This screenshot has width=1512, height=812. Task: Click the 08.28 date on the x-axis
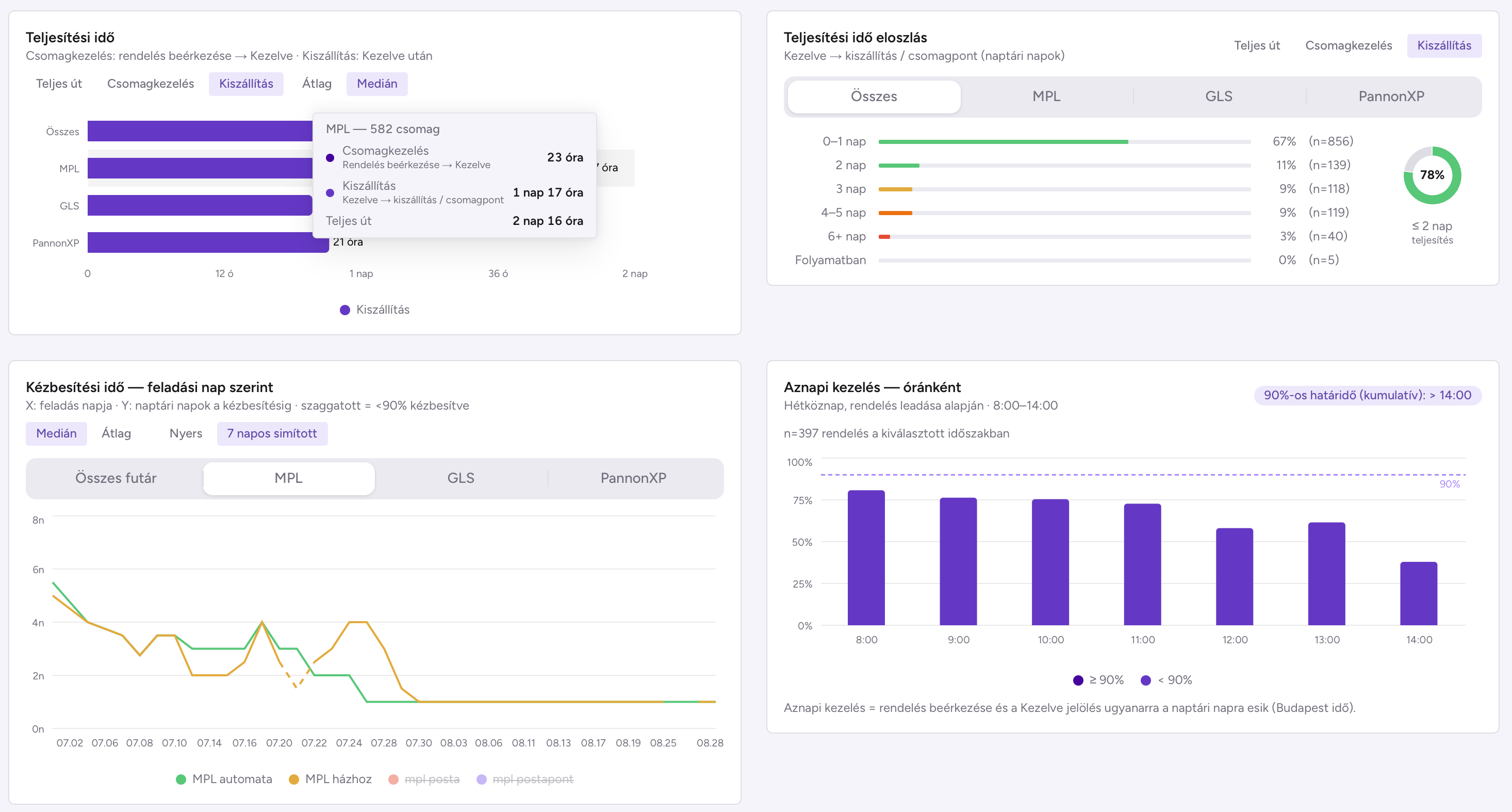710,743
